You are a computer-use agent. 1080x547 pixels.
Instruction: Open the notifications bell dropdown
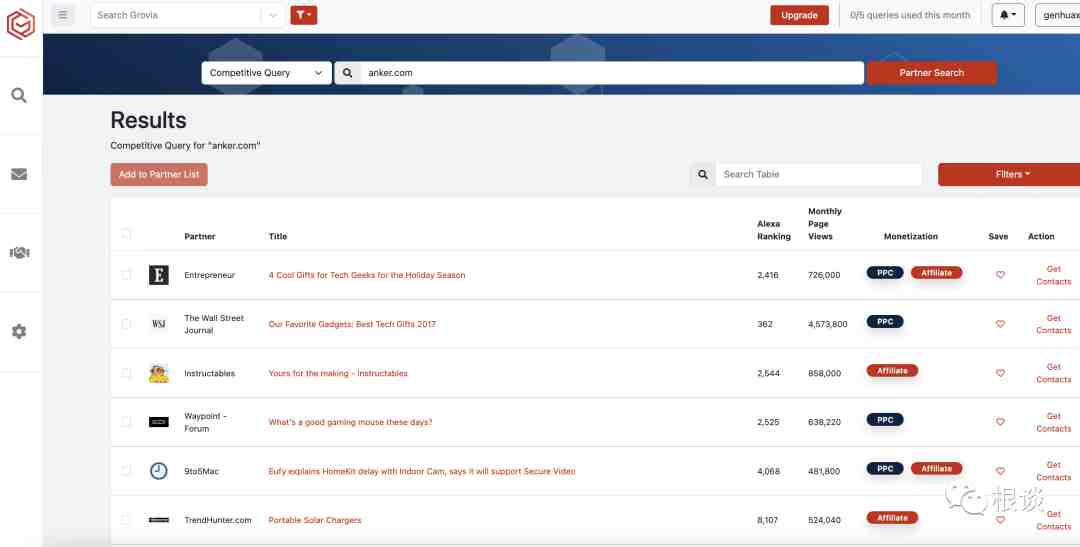pyautogui.click(x=1008, y=14)
